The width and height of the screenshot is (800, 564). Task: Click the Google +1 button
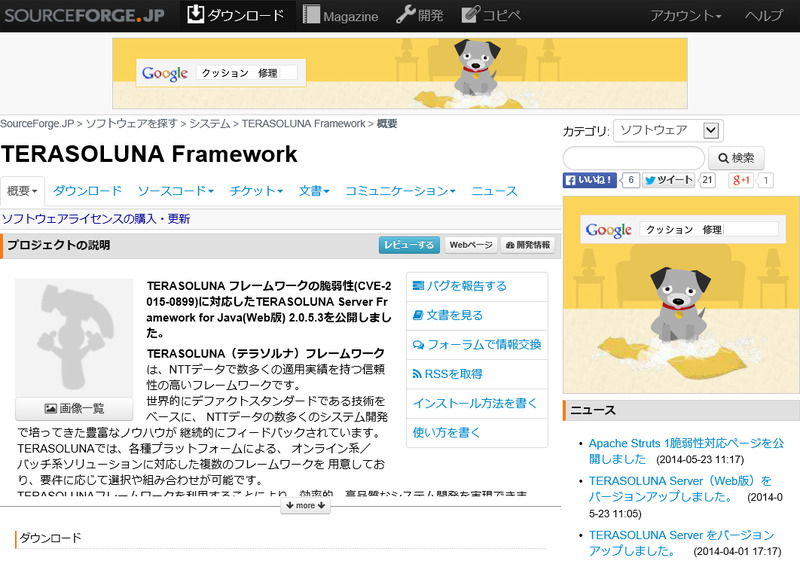(x=740, y=181)
